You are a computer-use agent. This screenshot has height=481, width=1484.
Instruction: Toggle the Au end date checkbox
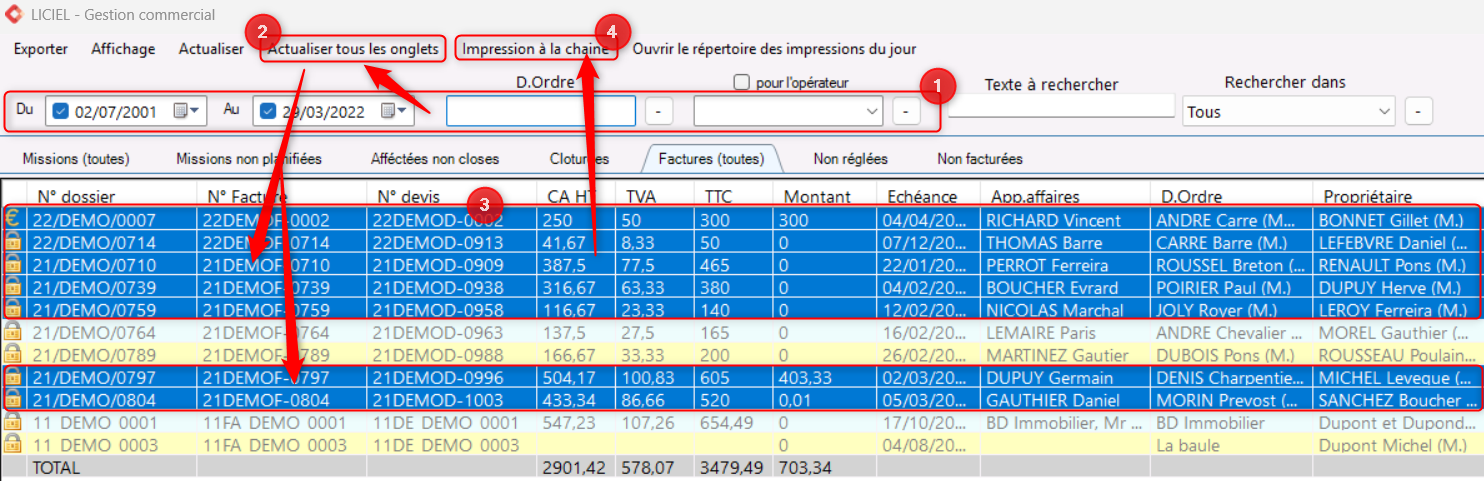tap(267, 111)
